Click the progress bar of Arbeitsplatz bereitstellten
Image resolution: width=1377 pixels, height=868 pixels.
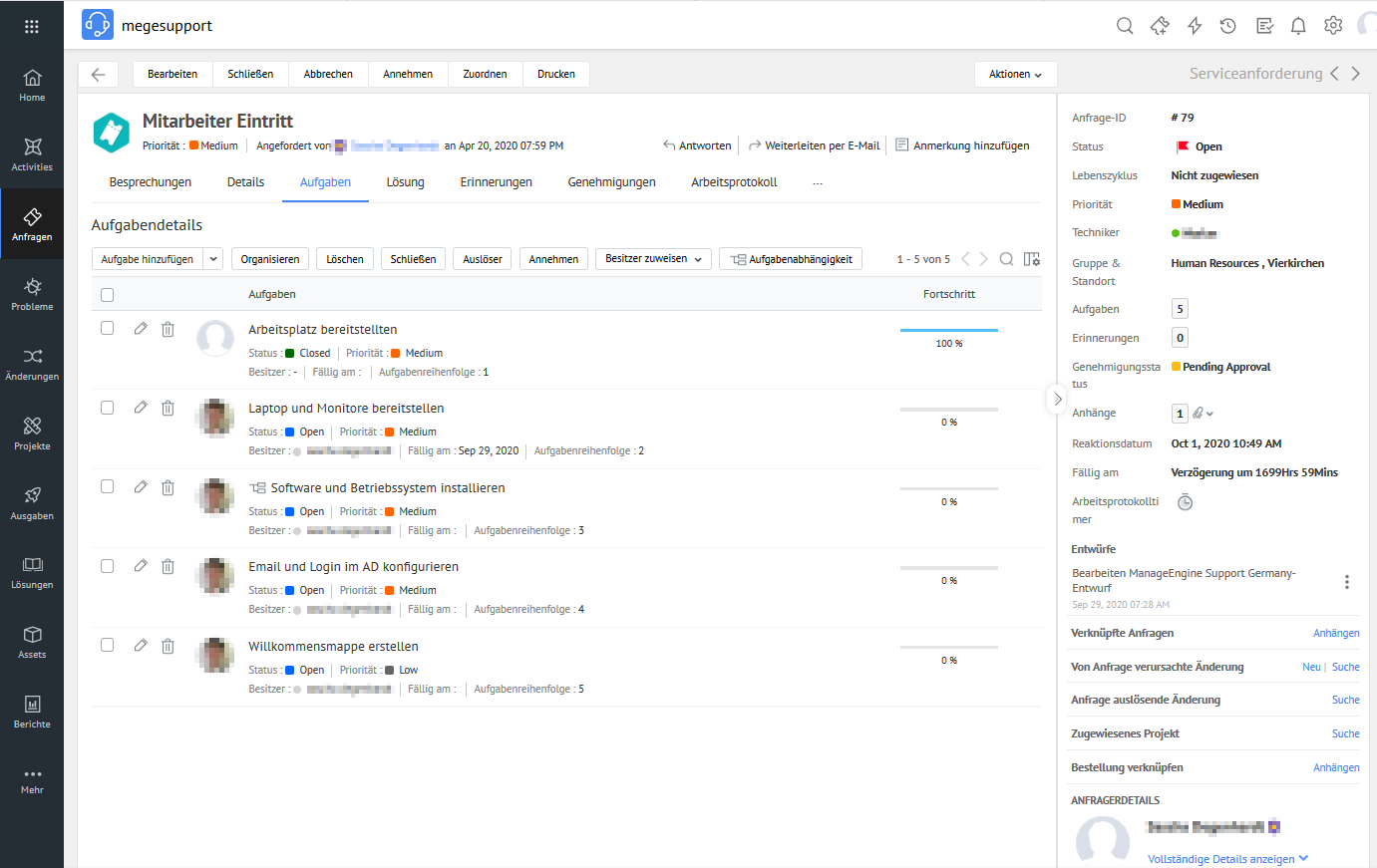[x=948, y=330]
